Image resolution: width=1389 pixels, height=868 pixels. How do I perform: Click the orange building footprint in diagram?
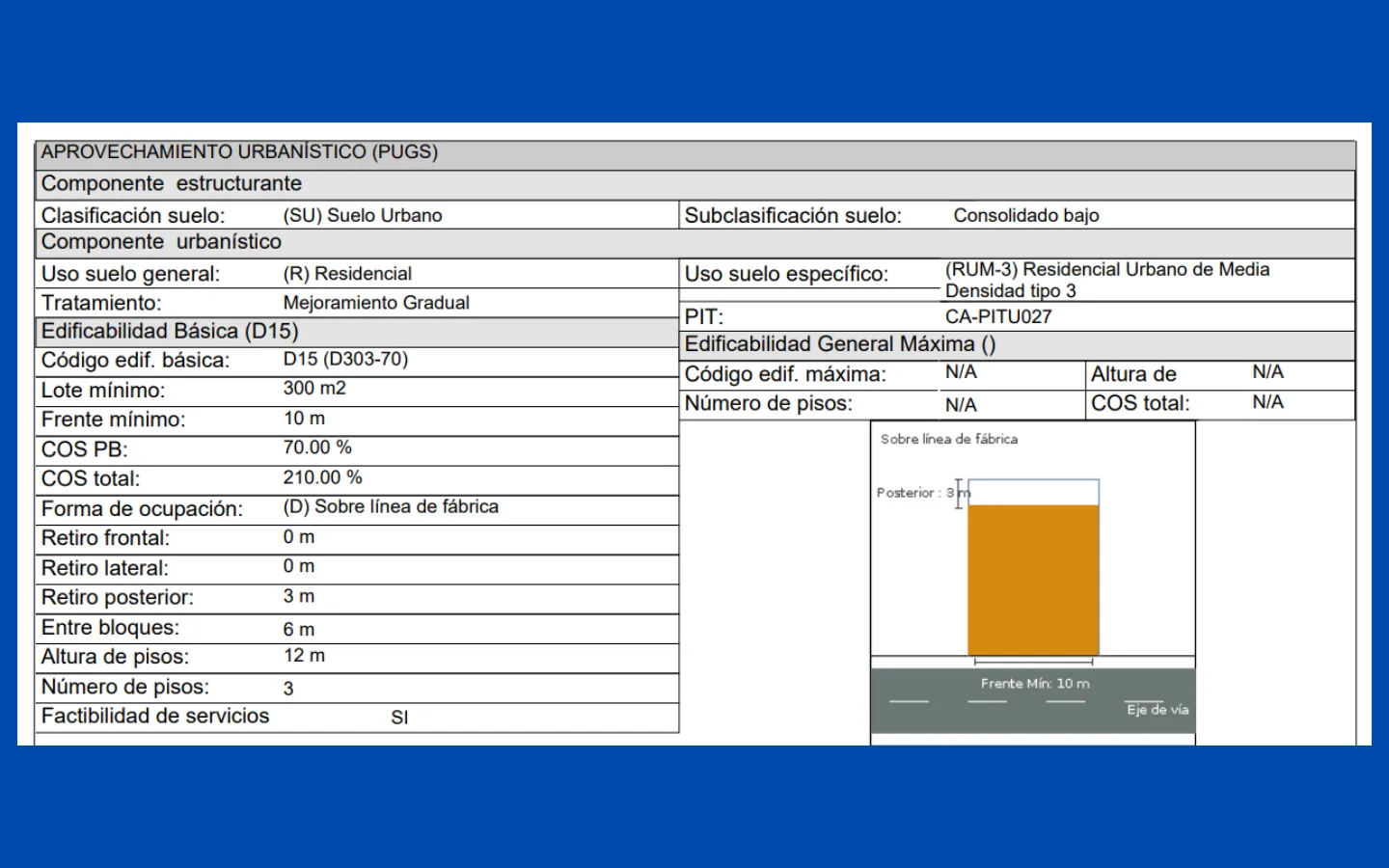click(x=1033, y=581)
